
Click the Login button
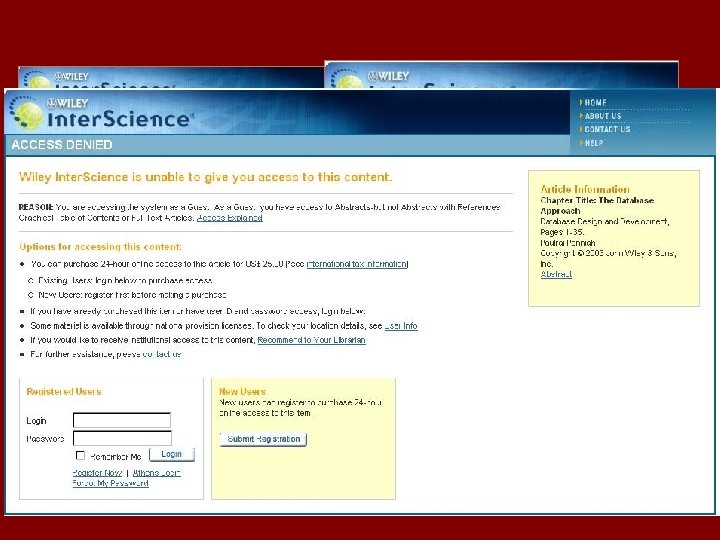[x=172, y=454]
